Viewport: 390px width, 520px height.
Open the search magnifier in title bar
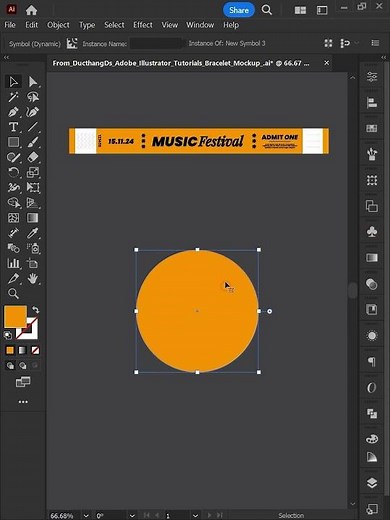click(267, 10)
